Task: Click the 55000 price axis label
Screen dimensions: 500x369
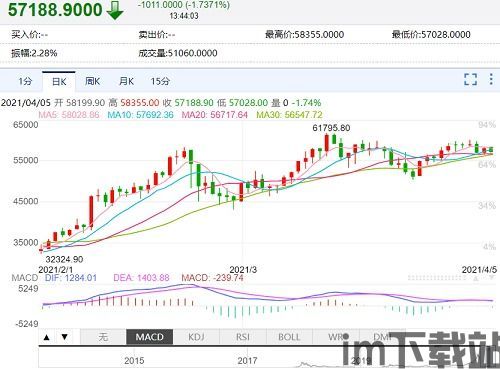Action: 26,160
